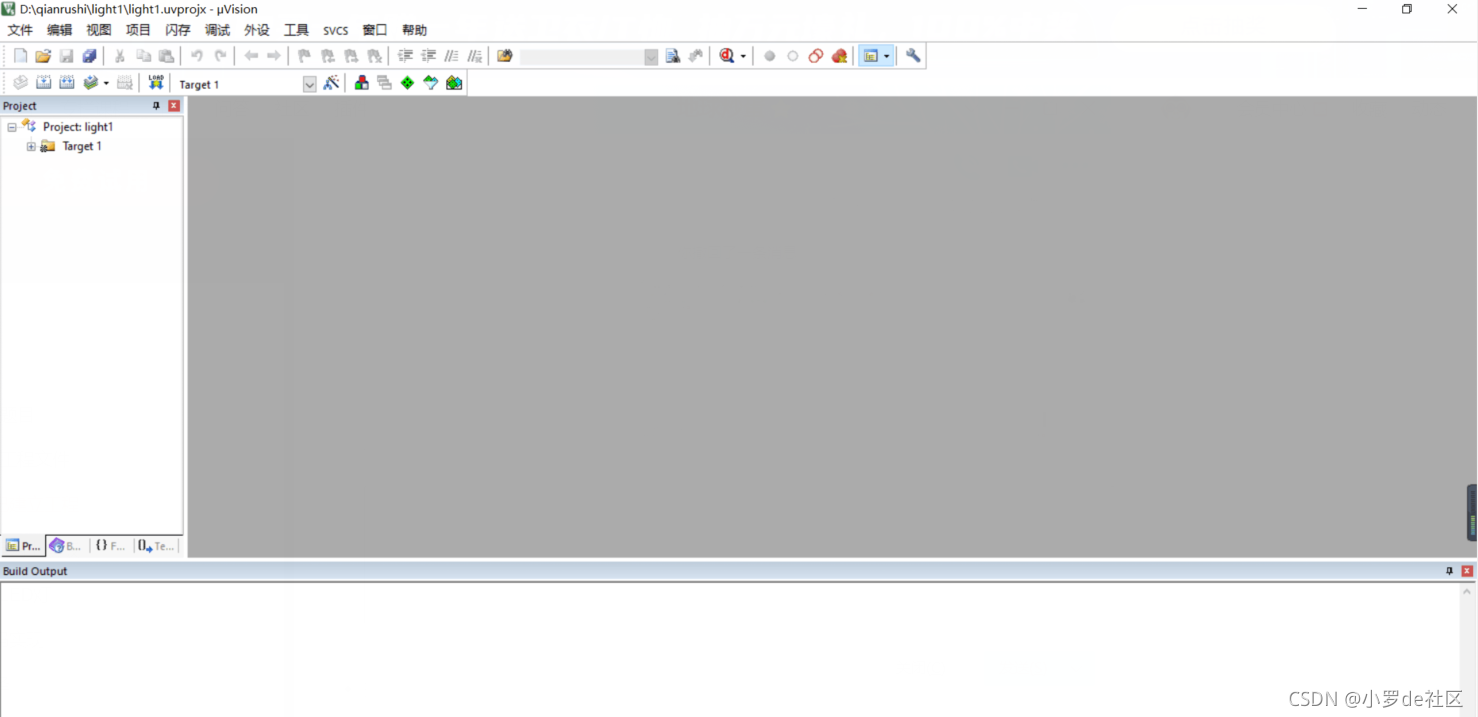Click the Build target icon
The width and height of the screenshot is (1478, 717).
click(x=43, y=83)
